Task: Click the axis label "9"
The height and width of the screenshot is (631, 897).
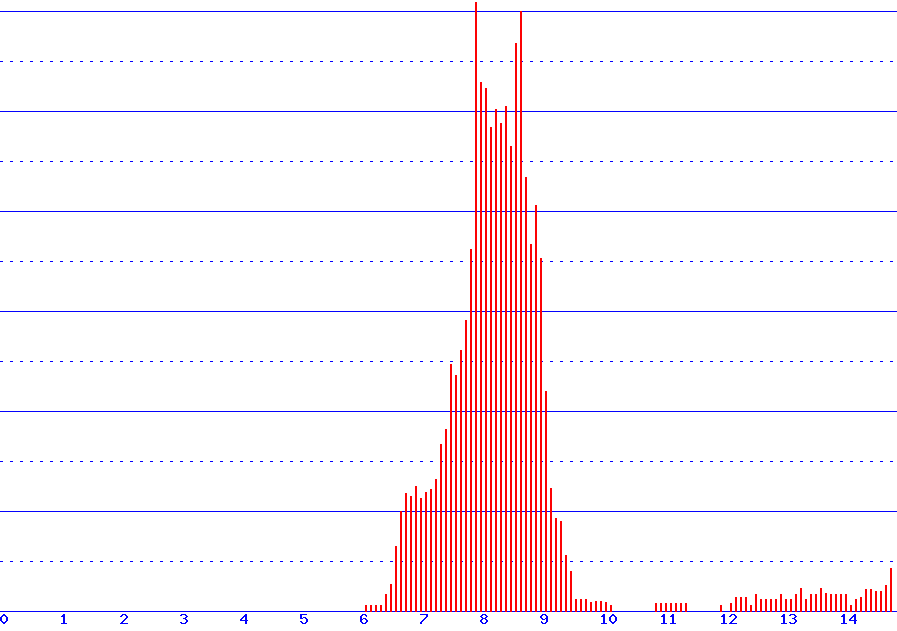Action: point(543,619)
